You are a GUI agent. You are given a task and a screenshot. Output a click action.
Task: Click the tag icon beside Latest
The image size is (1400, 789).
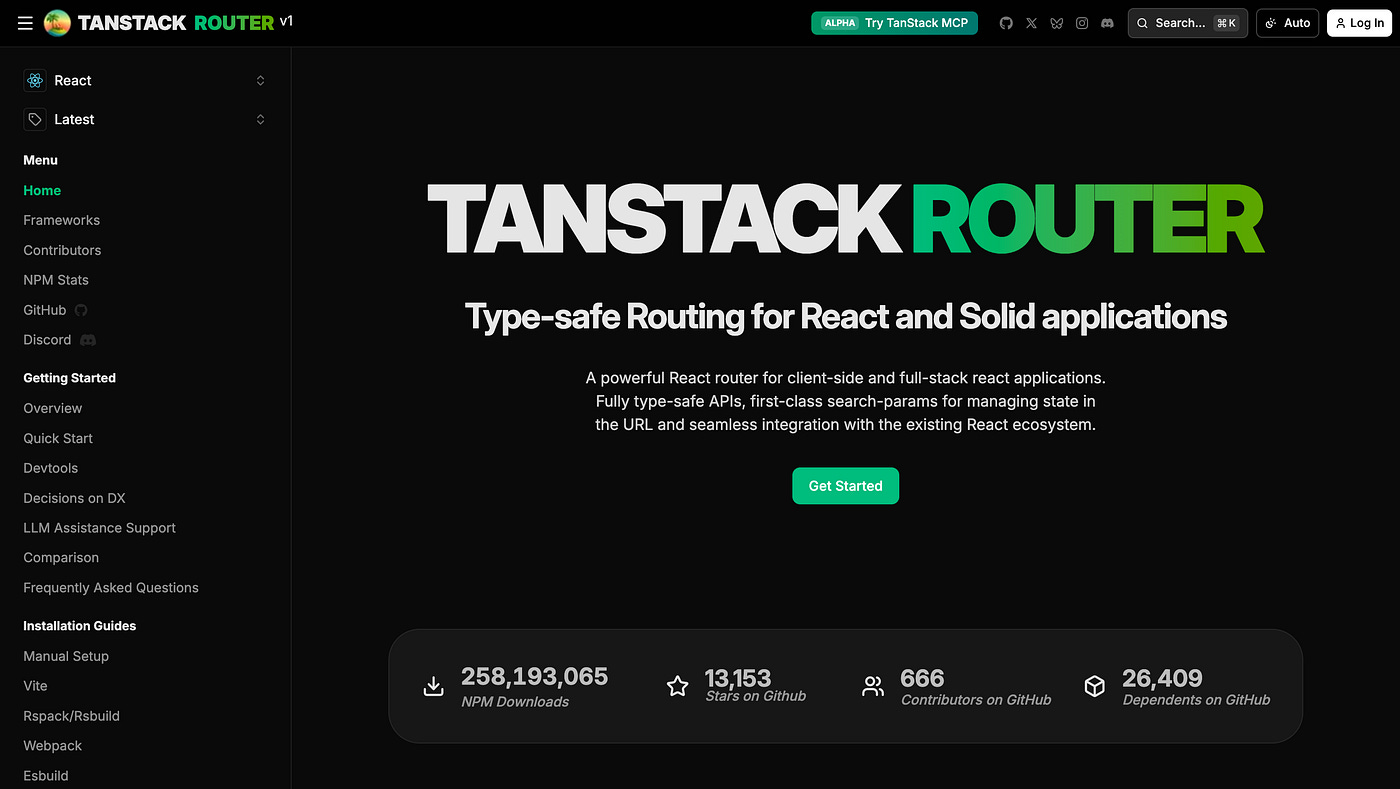(35, 119)
